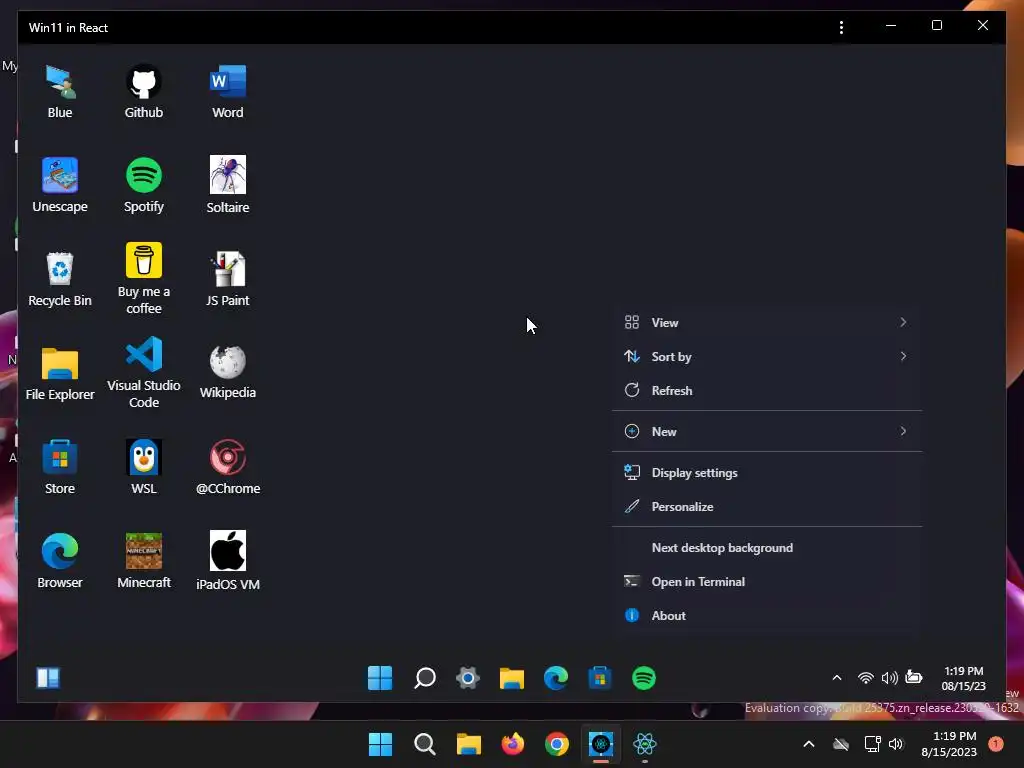The height and width of the screenshot is (768, 1024).
Task: Open the Minecraft desktop icon
Action: pos(144,561)
